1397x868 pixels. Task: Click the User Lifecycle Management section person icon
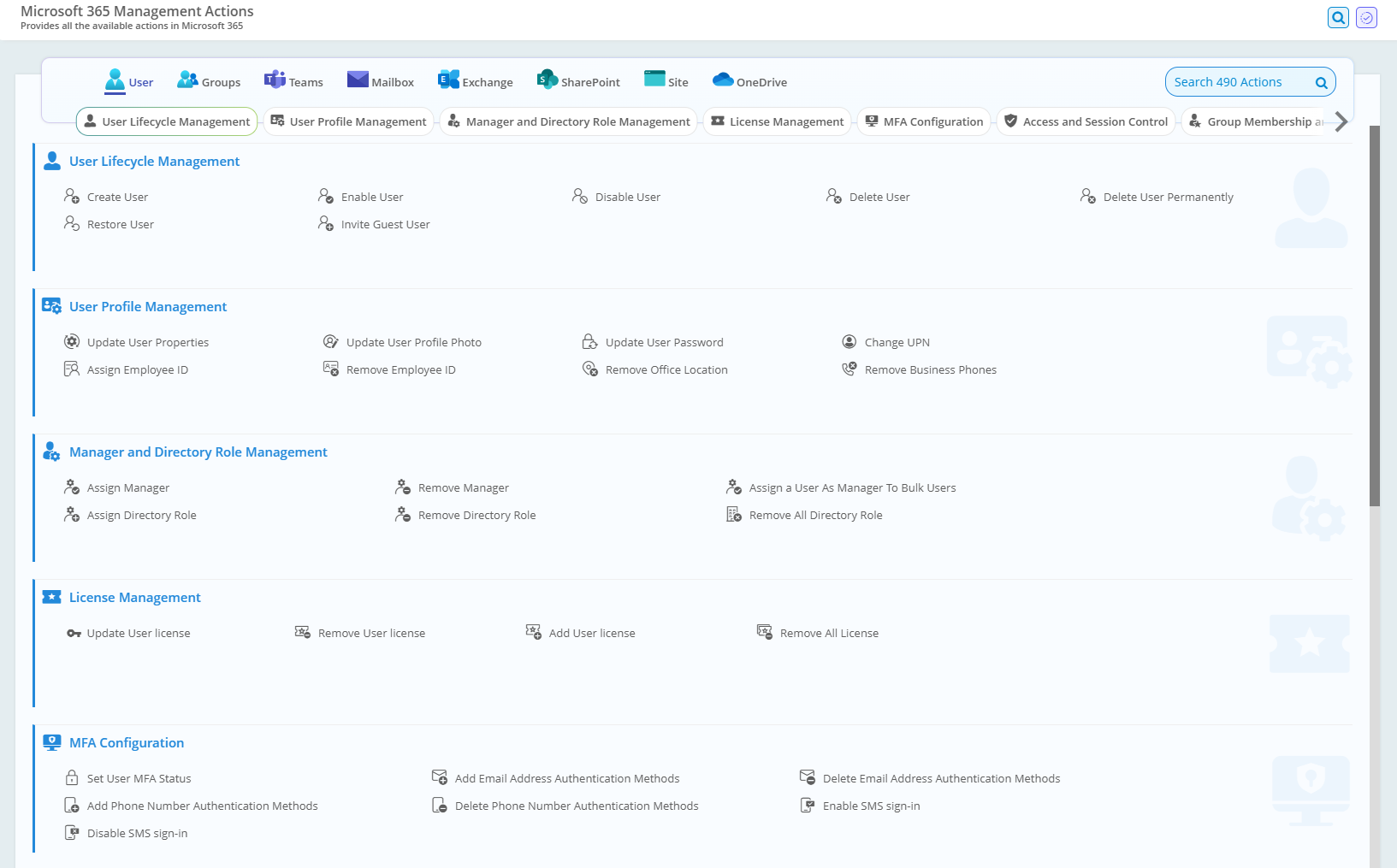click(52, 160)
